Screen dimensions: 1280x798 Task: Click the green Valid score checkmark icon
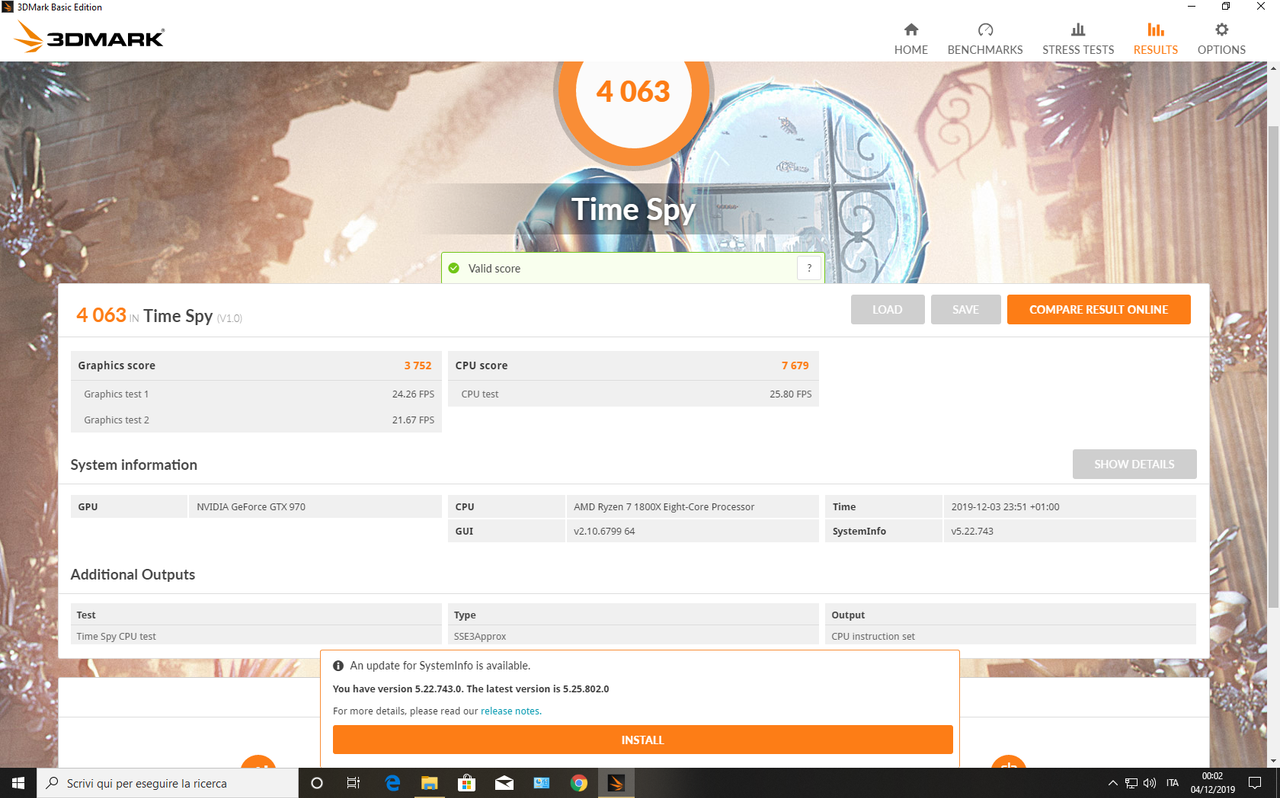coord(454,268)
